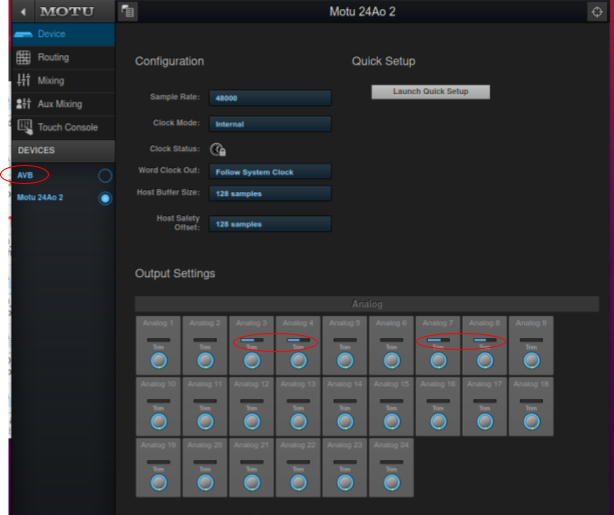Click the Analog 10 trim knob
Screen dimensions: 614x515
(x=159, y=422)
